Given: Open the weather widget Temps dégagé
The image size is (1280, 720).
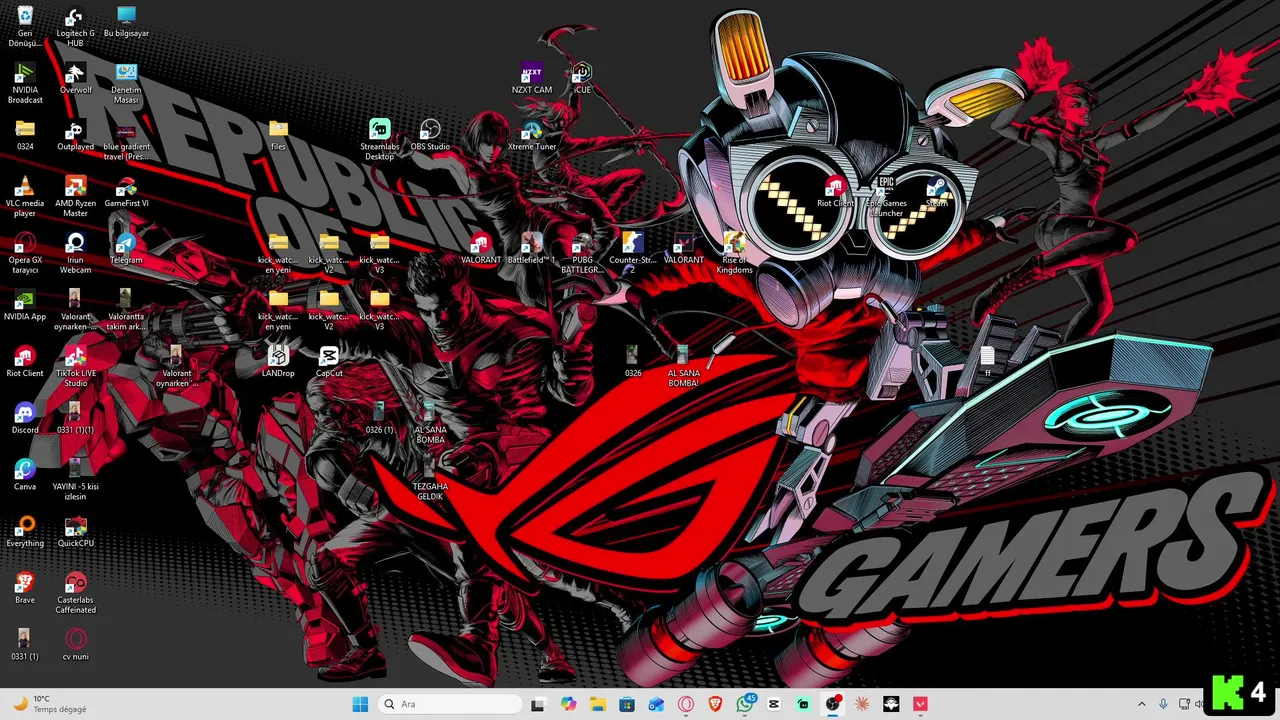Looking at the screenshot, I should click(50, 704).
